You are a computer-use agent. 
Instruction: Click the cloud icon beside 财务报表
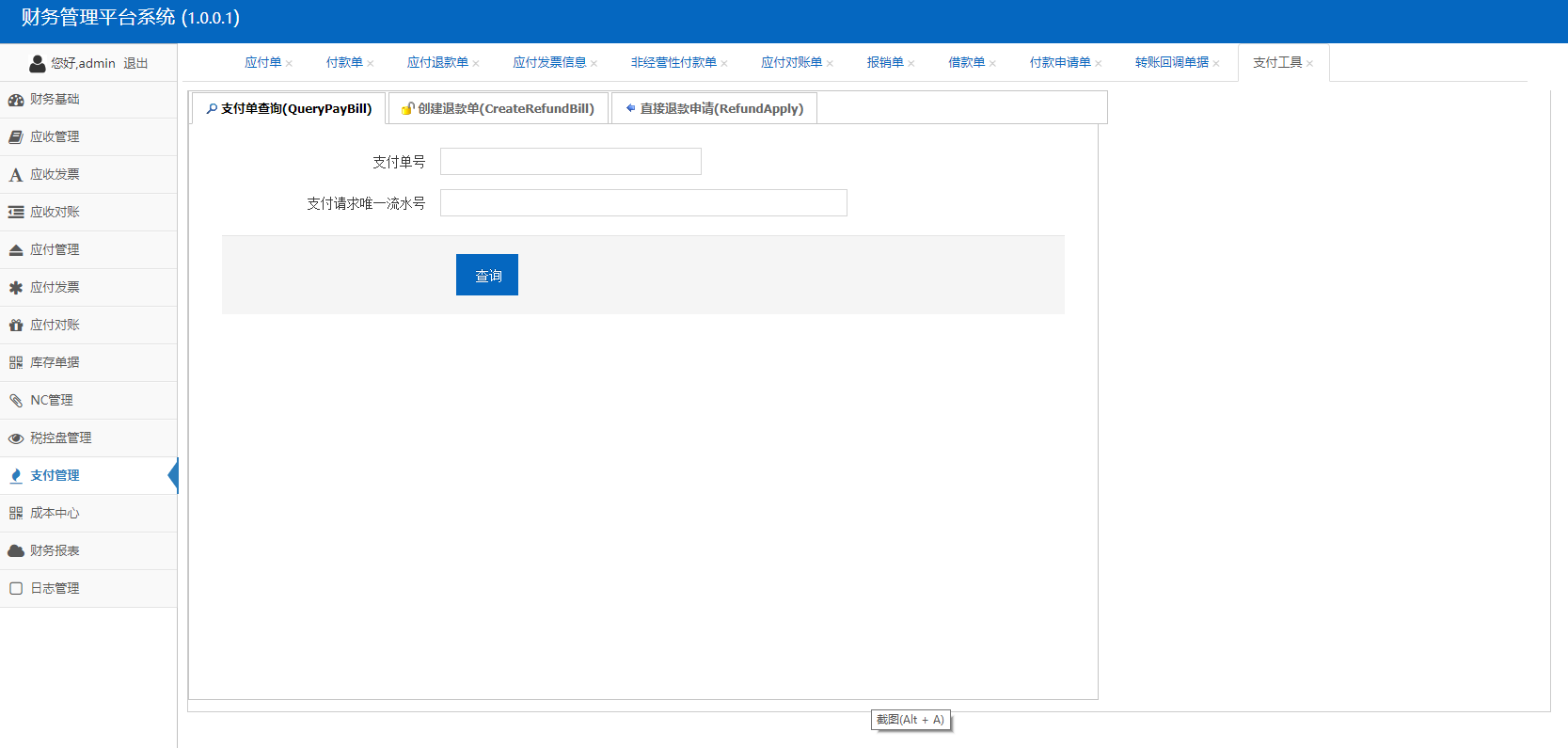pos(16,551)
